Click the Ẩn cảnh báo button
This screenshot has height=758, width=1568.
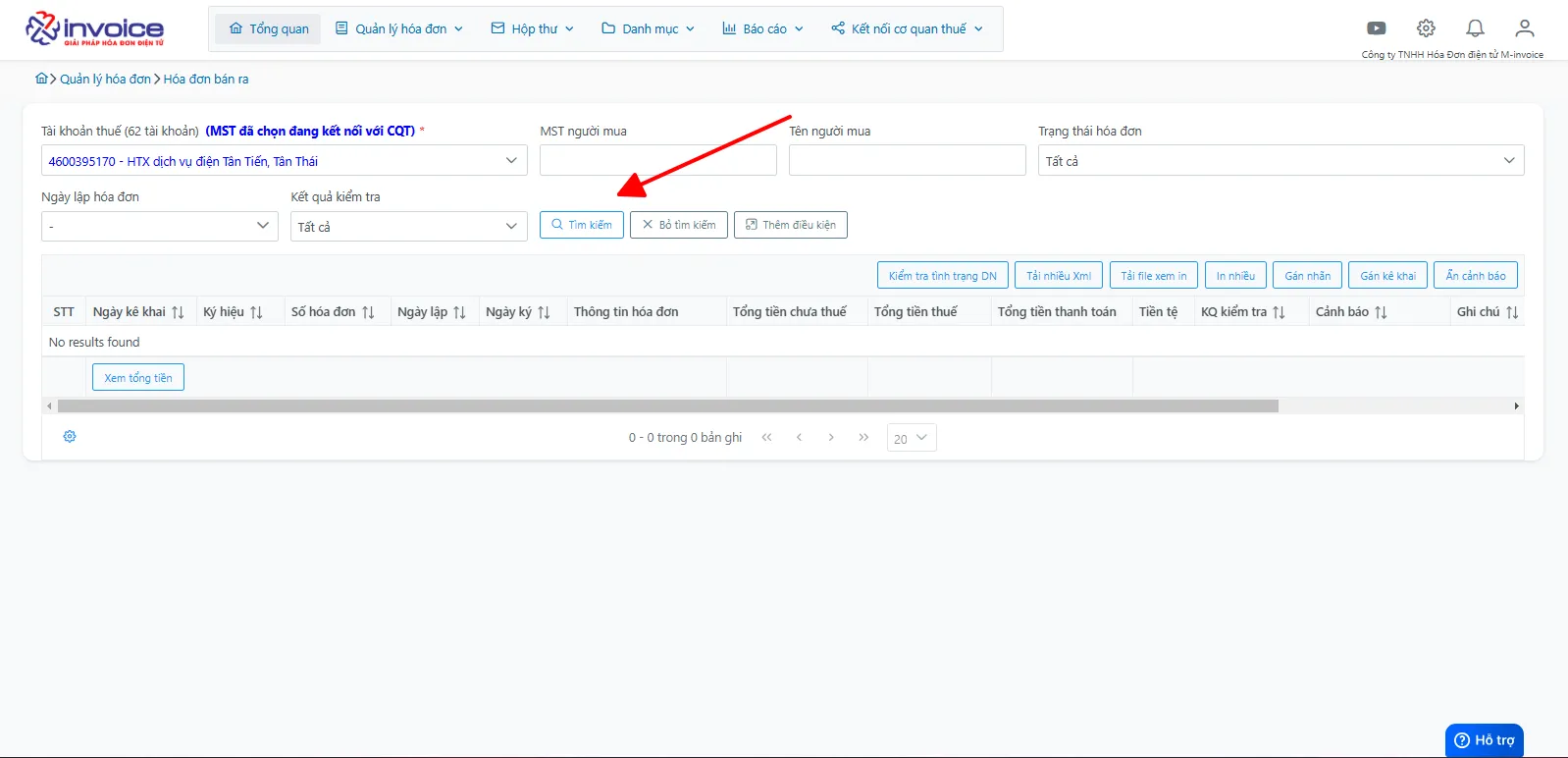pyautogui.click(x=1476, y=276)
